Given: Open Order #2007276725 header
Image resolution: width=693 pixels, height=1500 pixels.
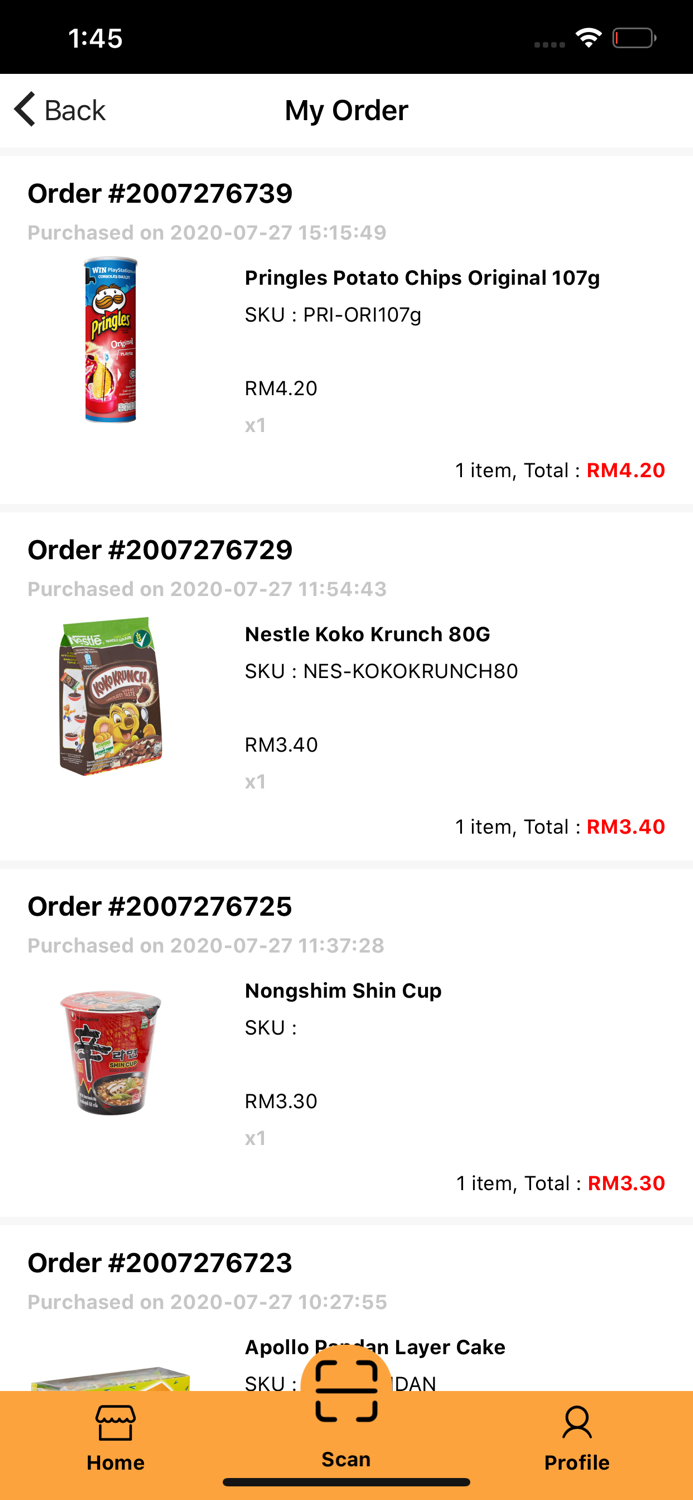Looking at the screenshot, I should click(x=160, y=906).
